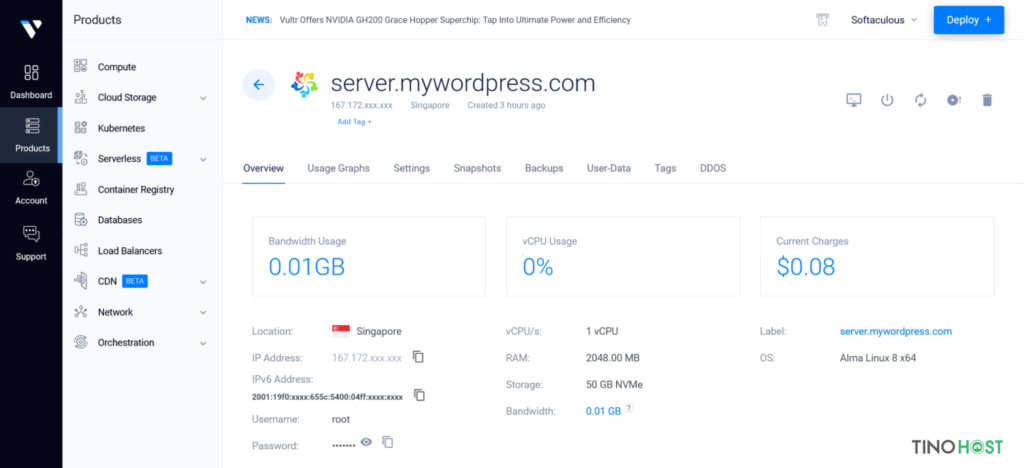Click the Cloud Storage icon
Viewport: 1024px width, 468px height.
80,97
